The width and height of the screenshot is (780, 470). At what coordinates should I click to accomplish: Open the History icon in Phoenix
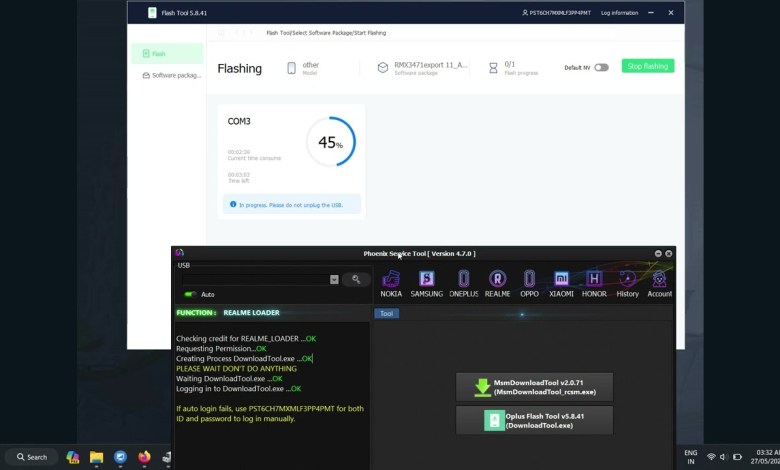tap(627, 284)
